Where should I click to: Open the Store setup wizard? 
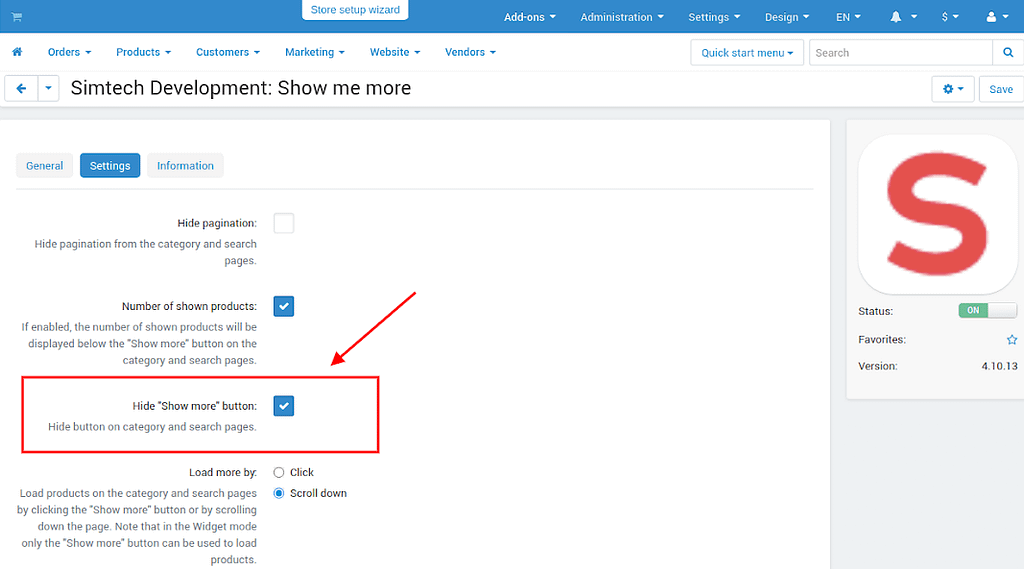point(355,10)
